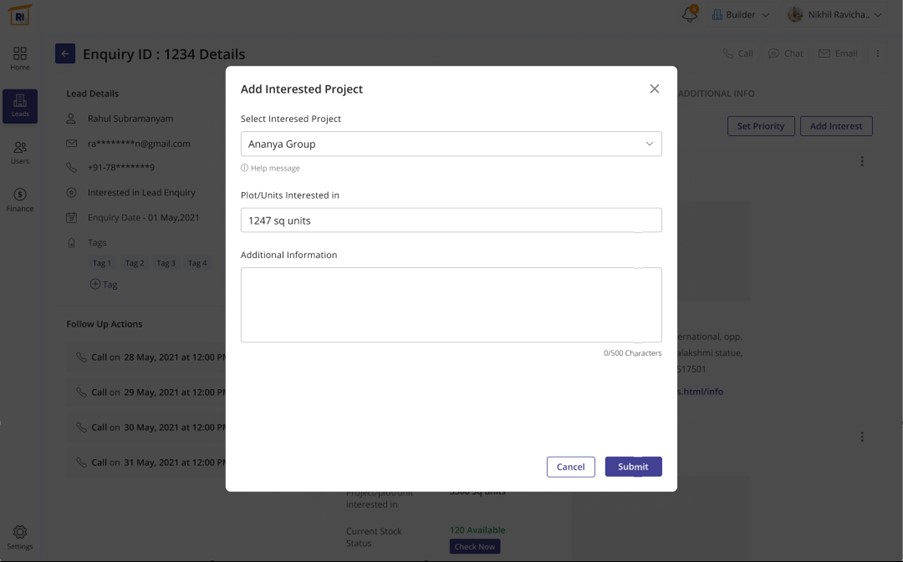Switch to the Additional Info tab
The width and height of the screenshot is (903, 562).
[x=716, y=93]
